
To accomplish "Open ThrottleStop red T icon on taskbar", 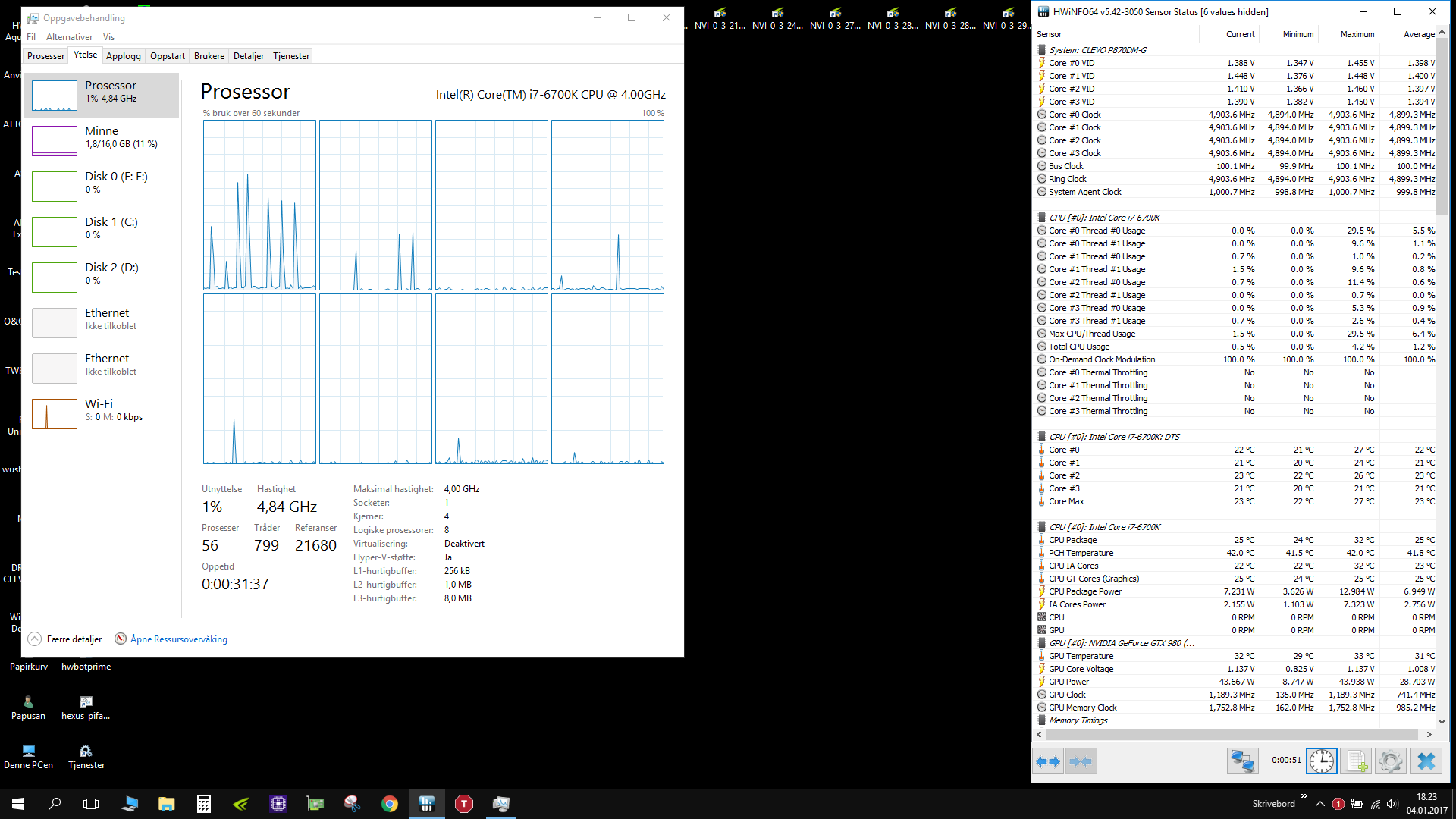I will (x=464, y=804).
